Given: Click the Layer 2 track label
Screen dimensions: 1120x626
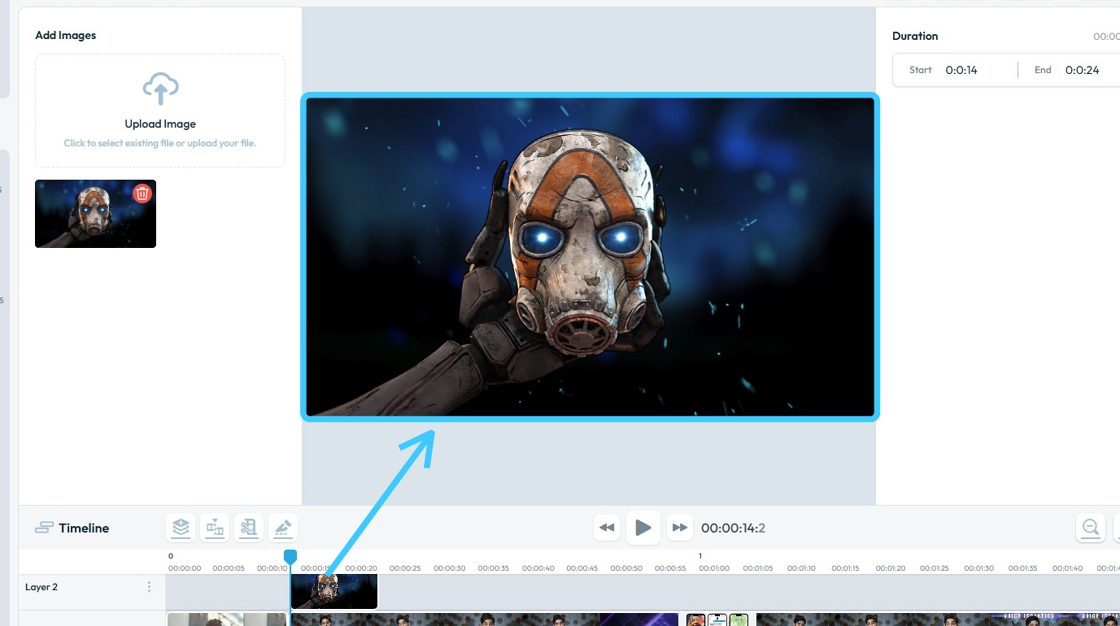Looking at the screenshot, I should point(41,587).
